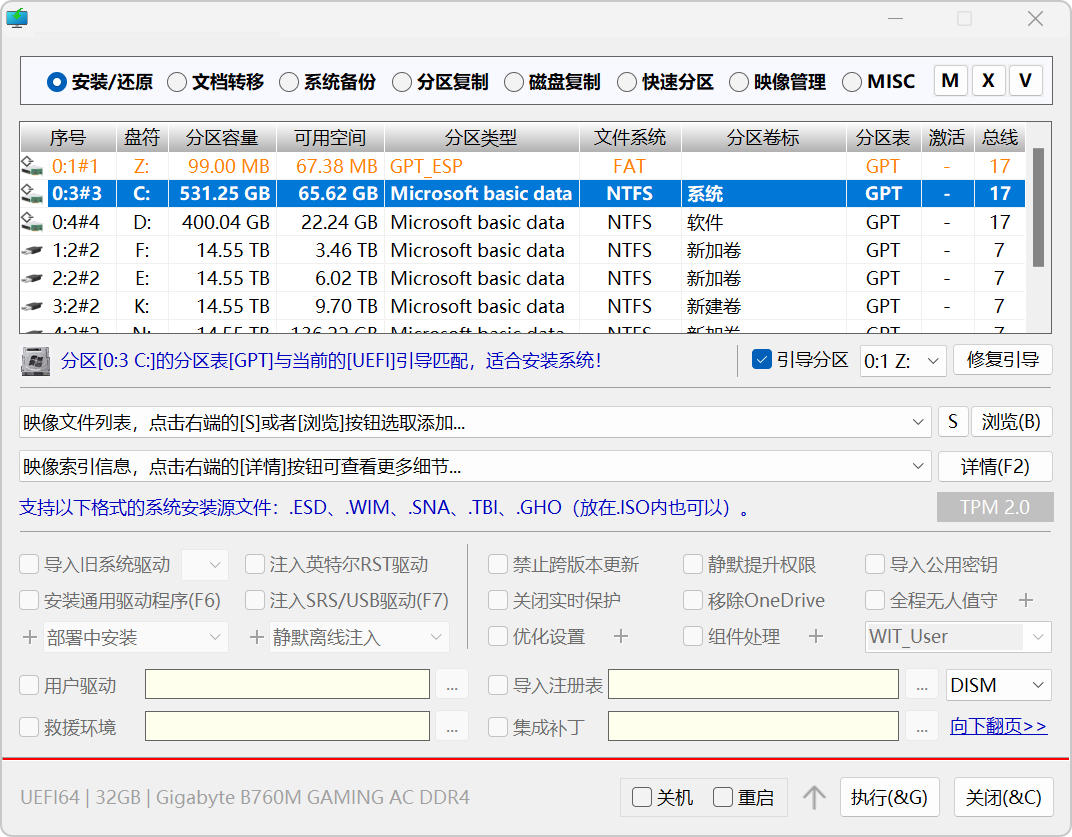Viewport: 1072px width, 837px height.
Task: Open the DISM dropdown
Action: click(x=998, y=685)
